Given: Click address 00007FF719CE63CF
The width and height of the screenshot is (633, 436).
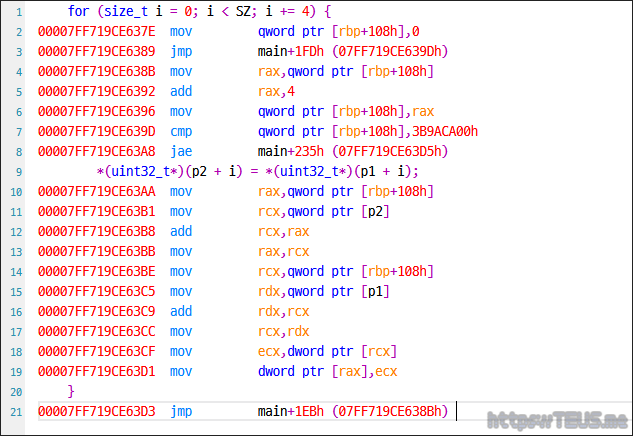Looking at the screenshot, I should point(96,351).
